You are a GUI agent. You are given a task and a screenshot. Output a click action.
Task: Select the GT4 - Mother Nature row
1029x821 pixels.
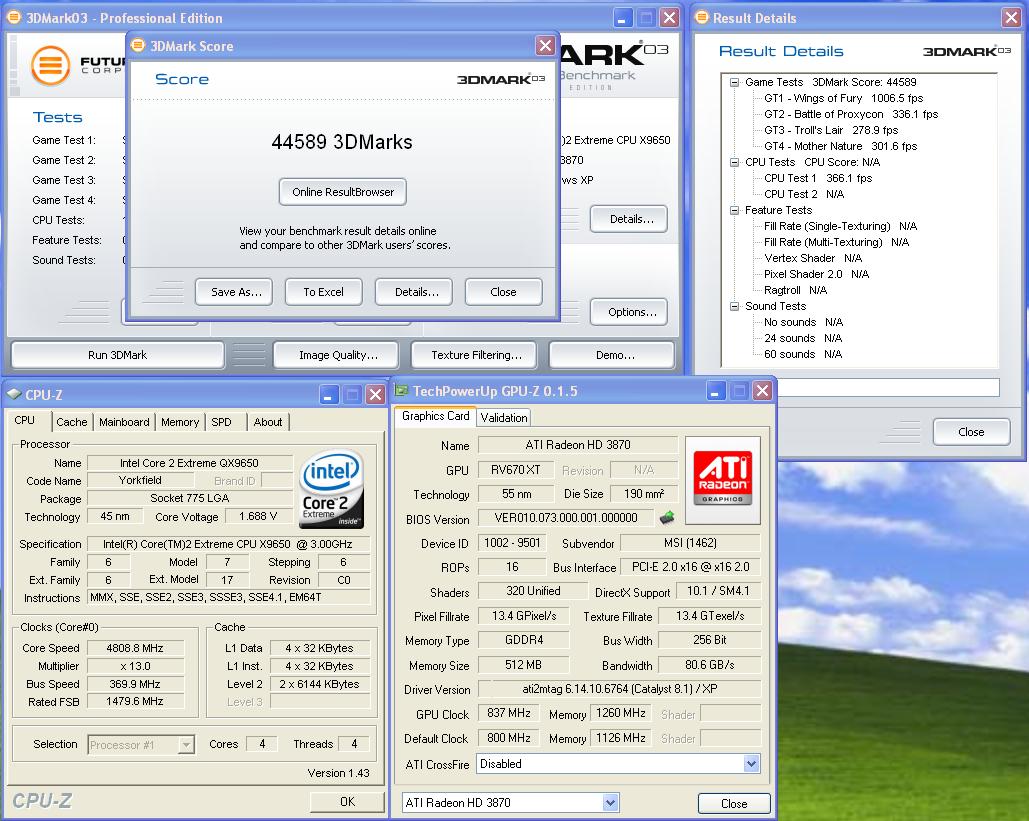(x=841, y=146)
